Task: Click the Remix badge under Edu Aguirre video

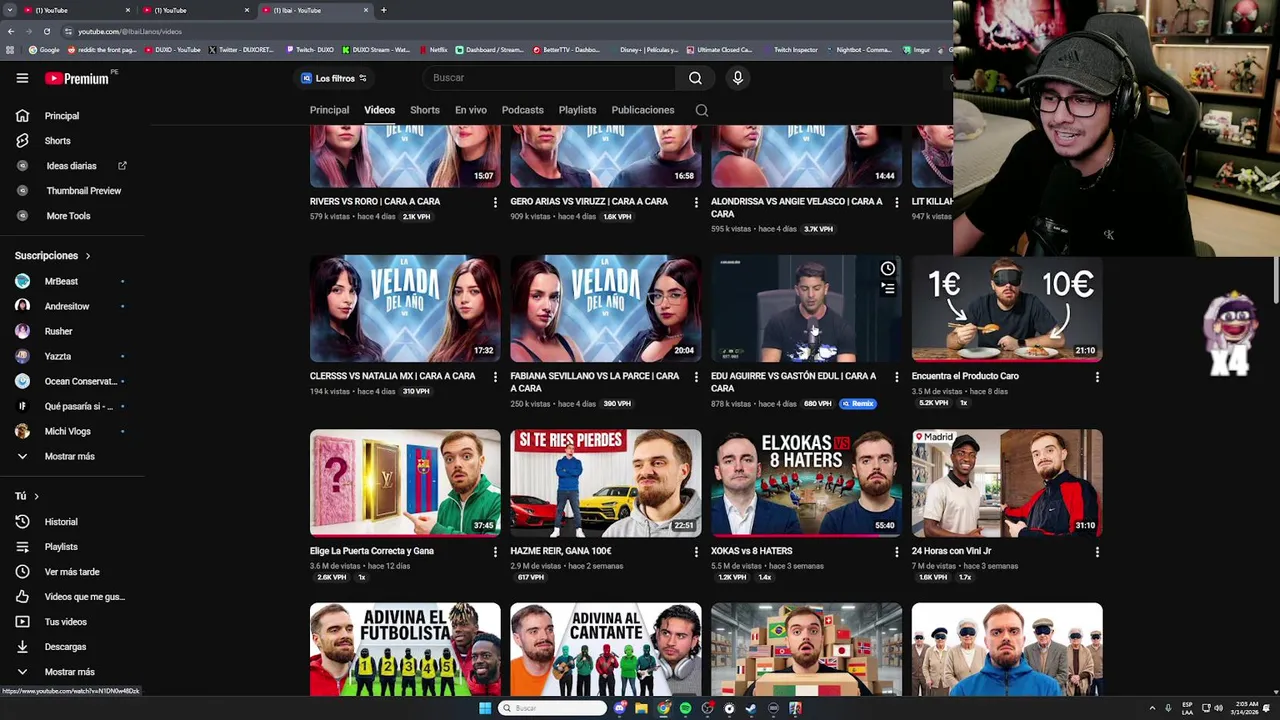Action: pos(858,404)
